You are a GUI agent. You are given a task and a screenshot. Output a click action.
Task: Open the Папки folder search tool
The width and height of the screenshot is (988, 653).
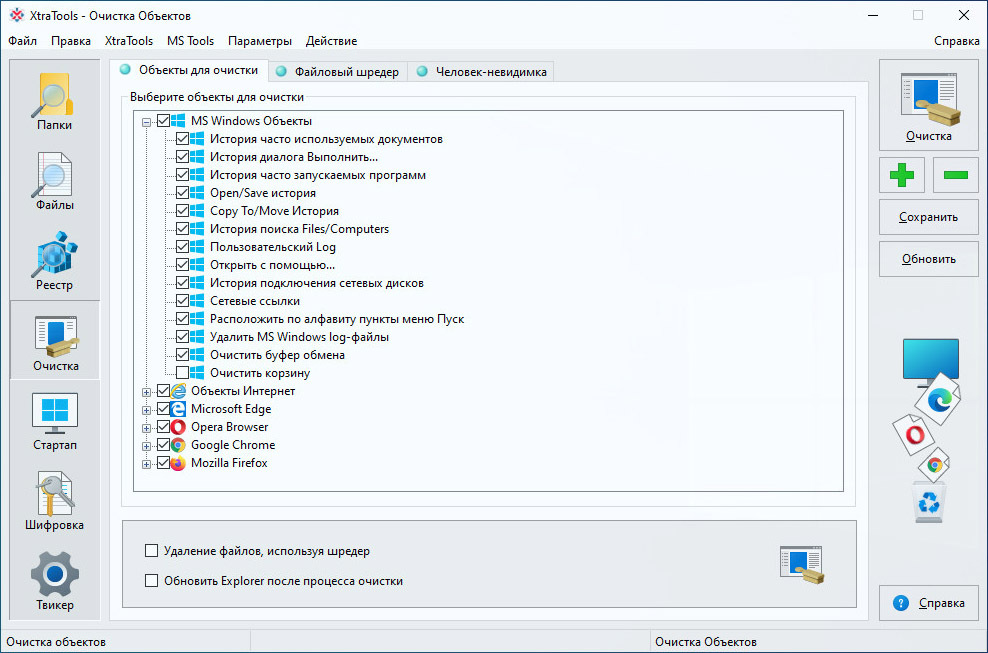[54, 100]
